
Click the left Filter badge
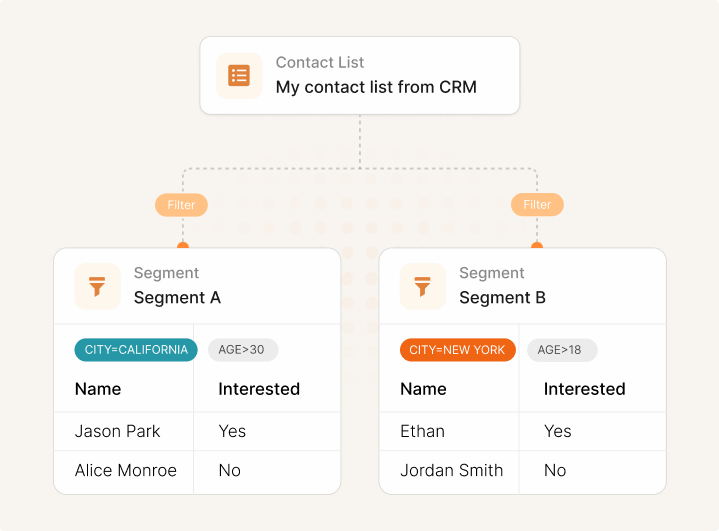pyautogui.click(x=181, y=205)
